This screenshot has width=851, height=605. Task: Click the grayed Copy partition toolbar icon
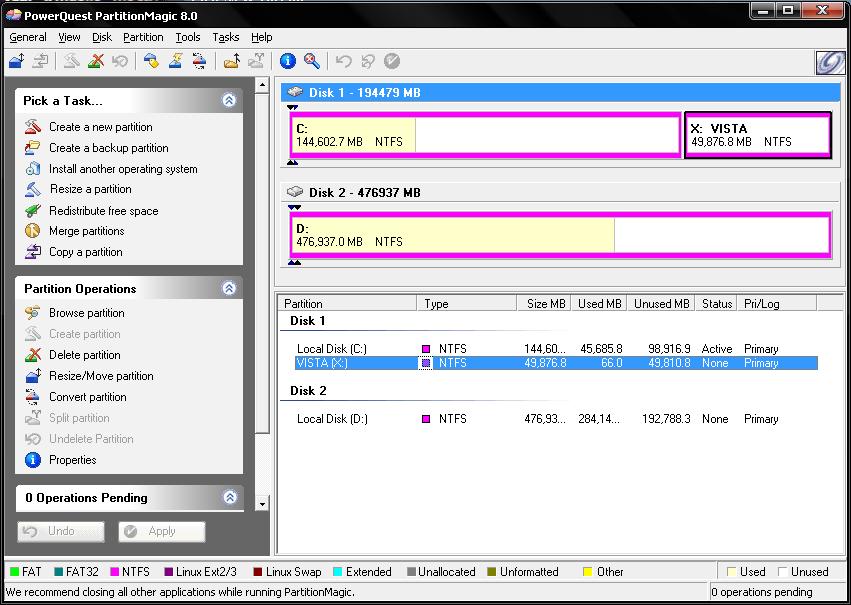40,61
